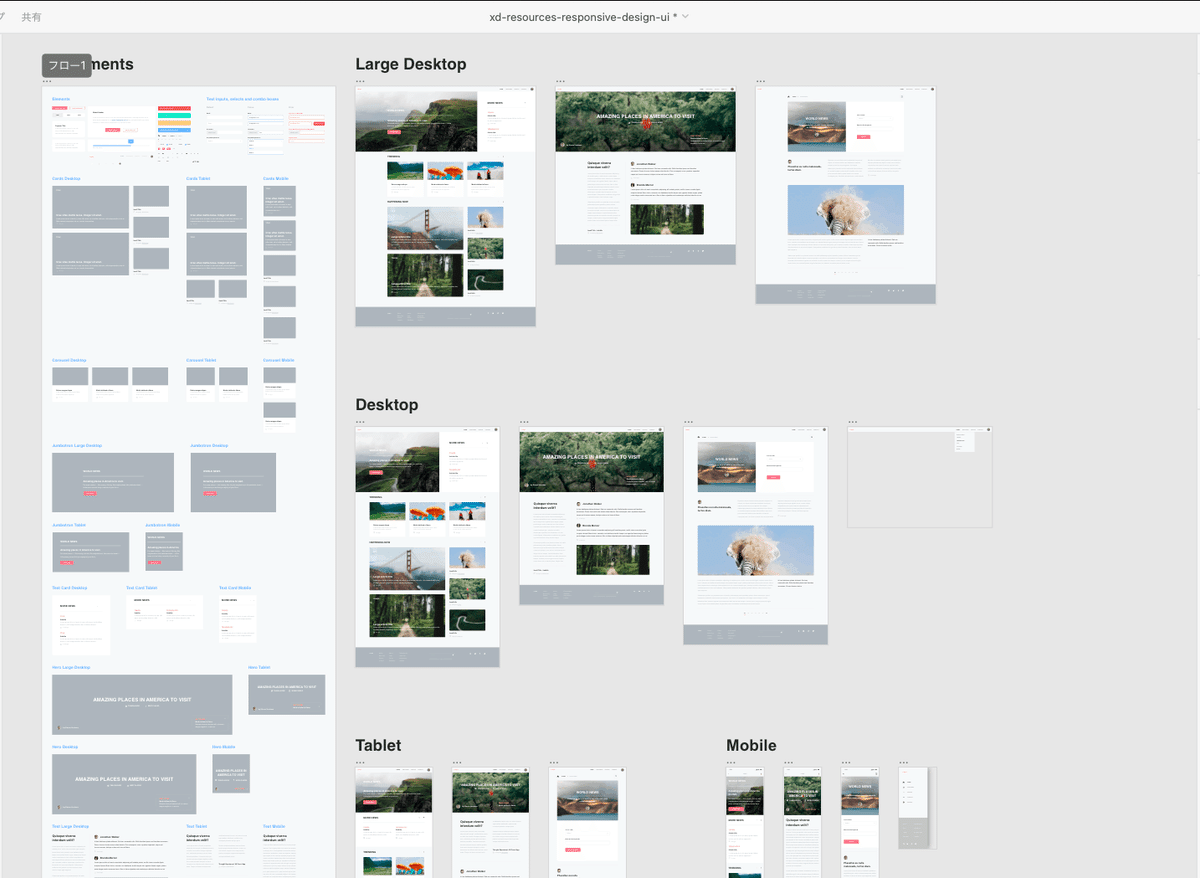
Task: Click the 'Hero Mobile' label
Action: point(224,747)
